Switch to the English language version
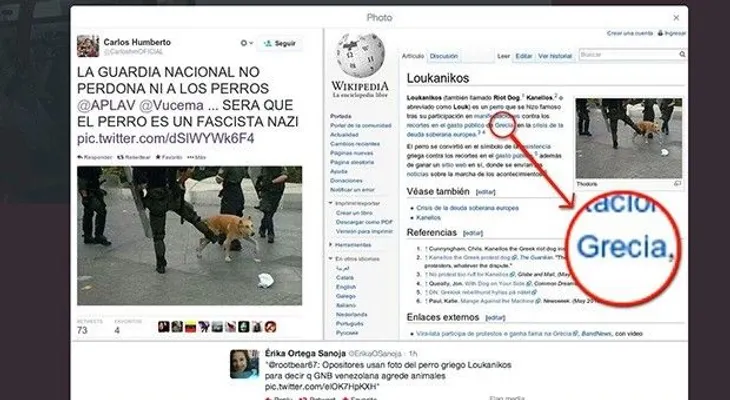730x400 pixels. 346,287
